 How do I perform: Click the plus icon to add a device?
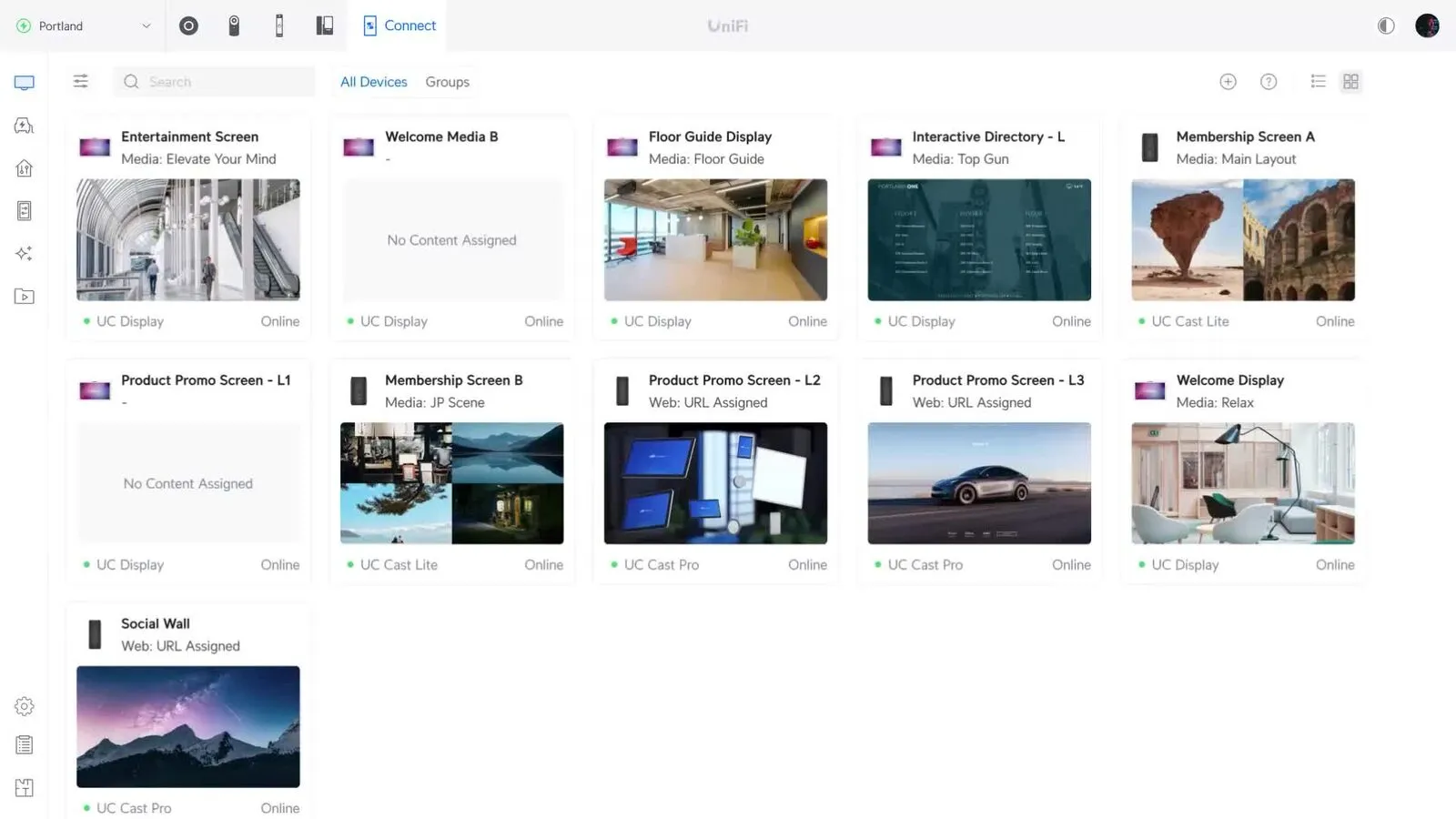pyautogui.click(x=1228, y=82)
